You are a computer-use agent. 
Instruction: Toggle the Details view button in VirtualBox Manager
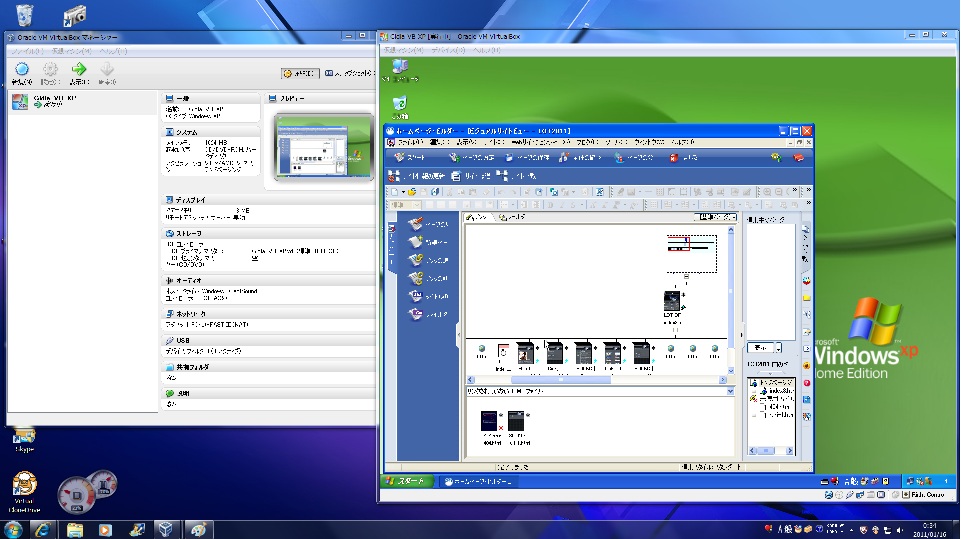pos(300,73)
